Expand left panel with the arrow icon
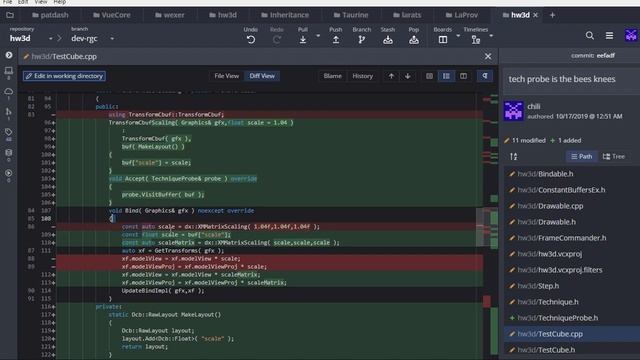The height and width of the screenshot is (360, 640). [x=9, y=55]
